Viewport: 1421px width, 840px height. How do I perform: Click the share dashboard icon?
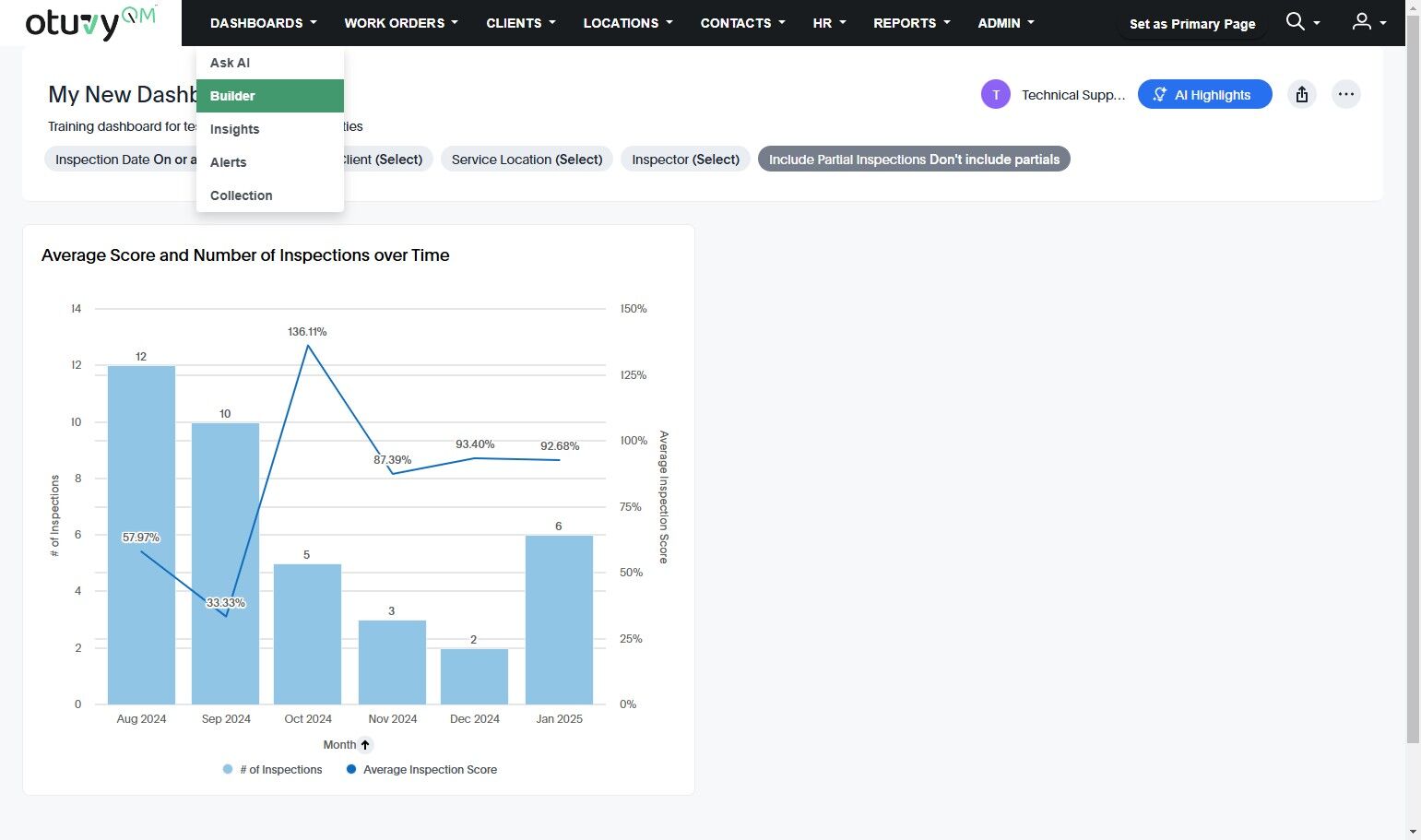(x=1301, y=94)
